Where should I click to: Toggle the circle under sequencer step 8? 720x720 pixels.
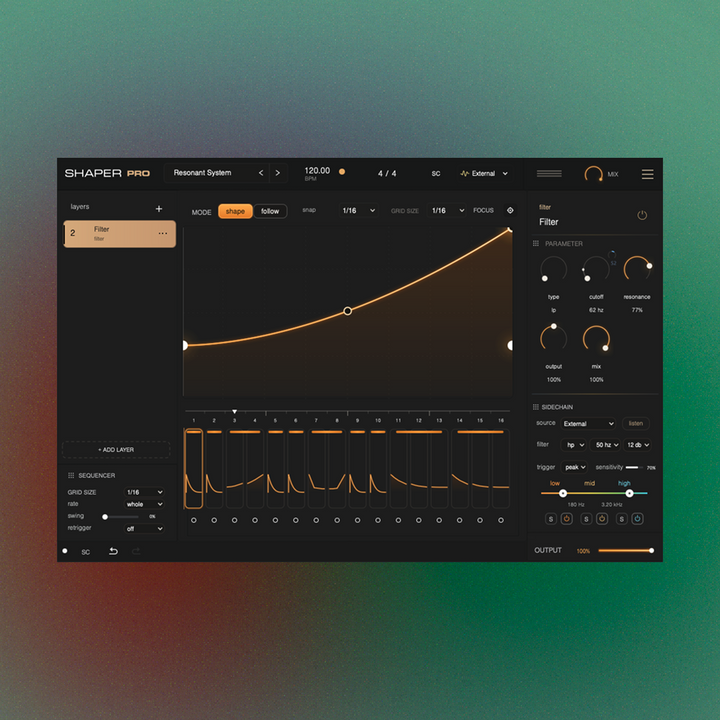pyautogui.click(x=337, y=520)
